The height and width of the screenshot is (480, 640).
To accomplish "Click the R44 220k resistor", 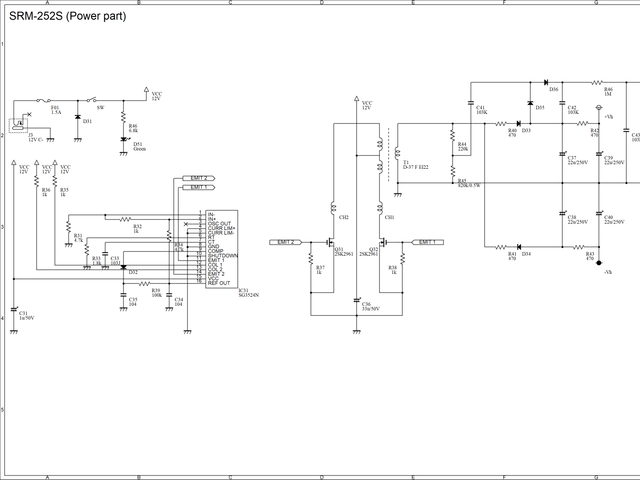I will (453, 146).
